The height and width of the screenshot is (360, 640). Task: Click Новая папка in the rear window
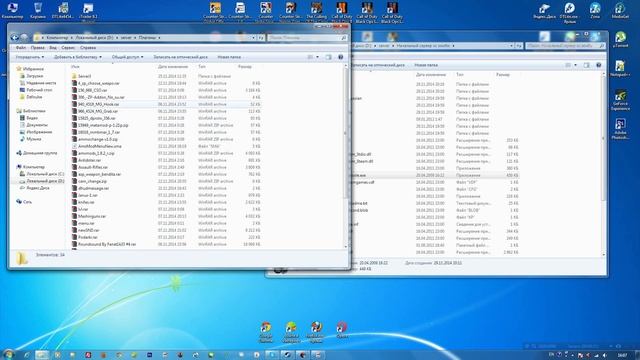click(426, 65)
